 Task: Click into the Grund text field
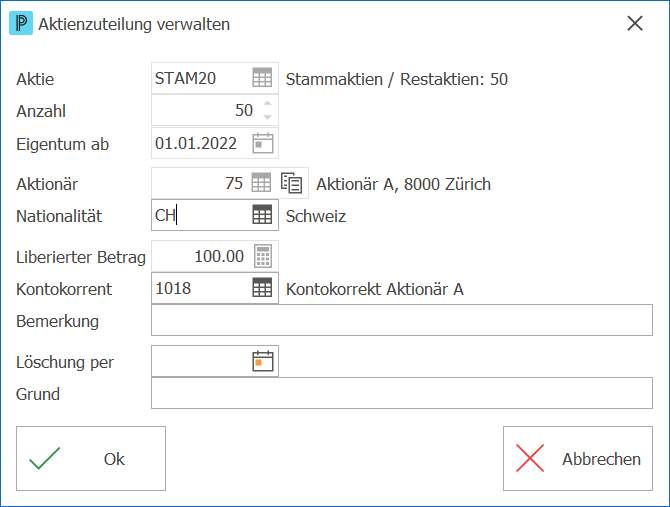tap(402, 393)
